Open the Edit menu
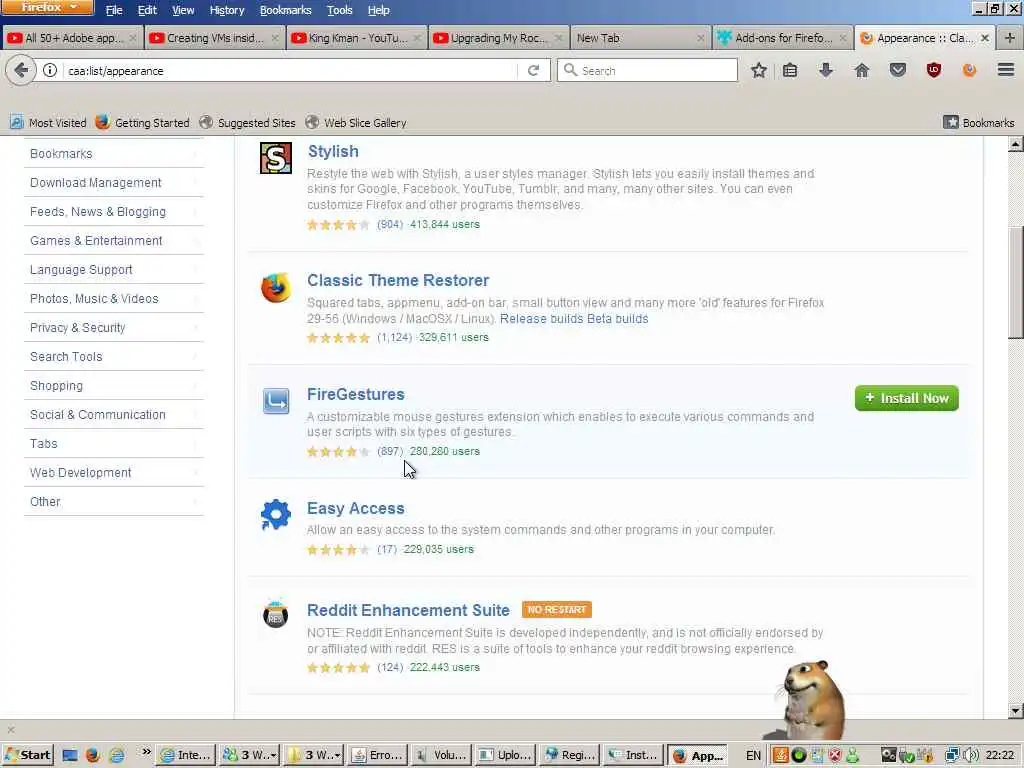1024x768 pixels. [x=147, y=10]
